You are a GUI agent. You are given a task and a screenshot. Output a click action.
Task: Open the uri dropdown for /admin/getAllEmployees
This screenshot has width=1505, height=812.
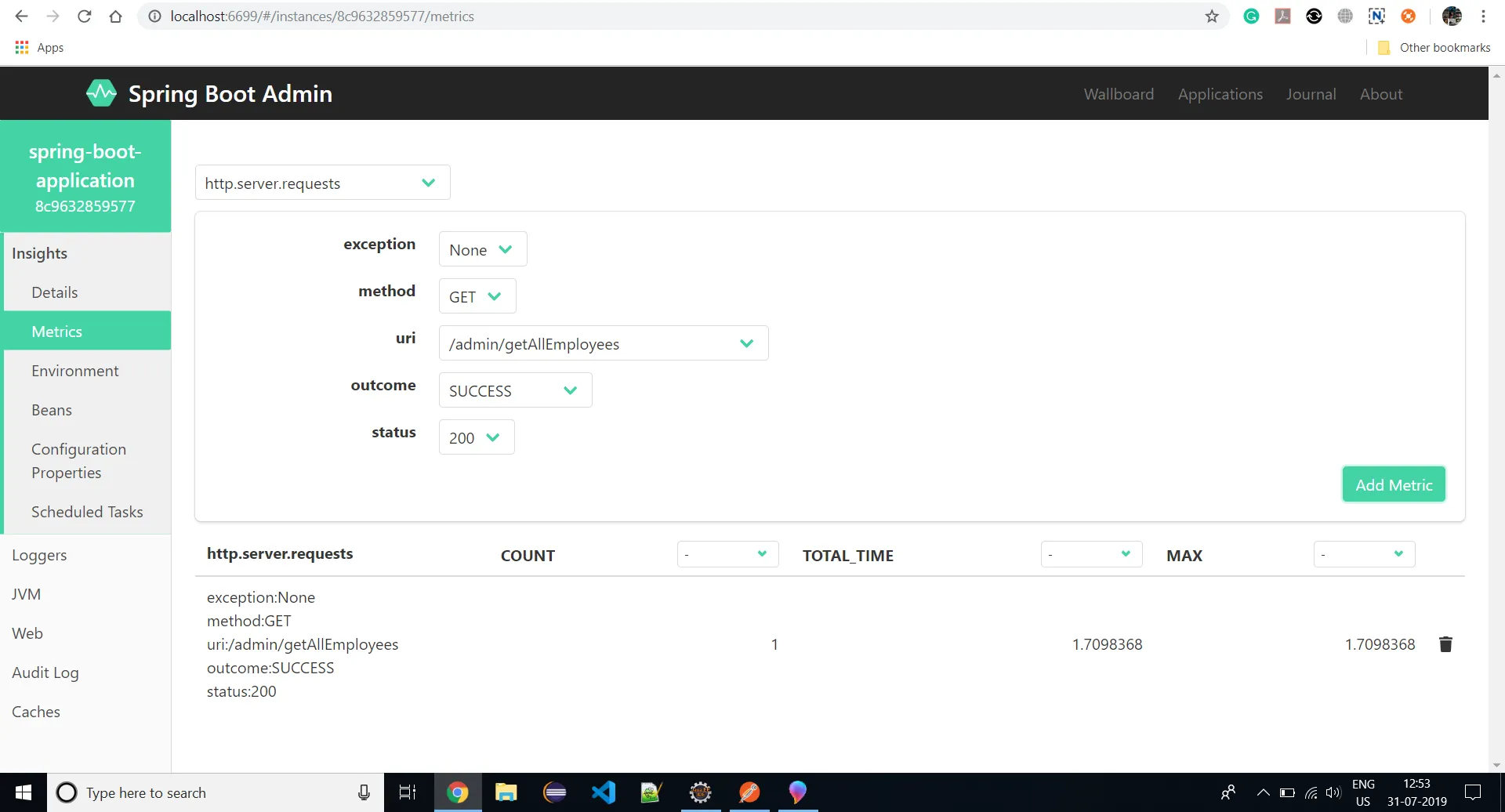tap(603, 343)
